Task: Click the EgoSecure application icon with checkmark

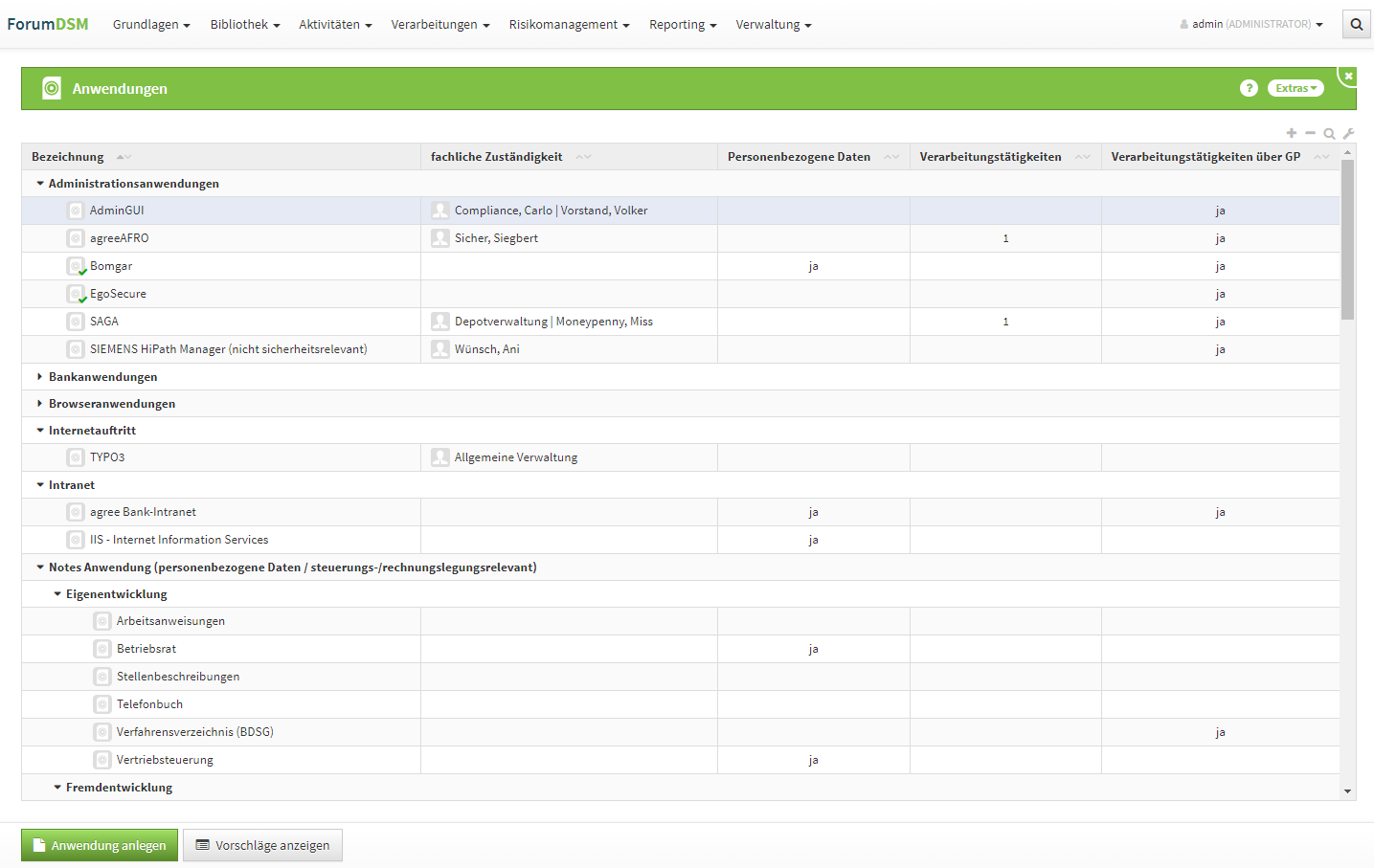Action: coord(76,294)
